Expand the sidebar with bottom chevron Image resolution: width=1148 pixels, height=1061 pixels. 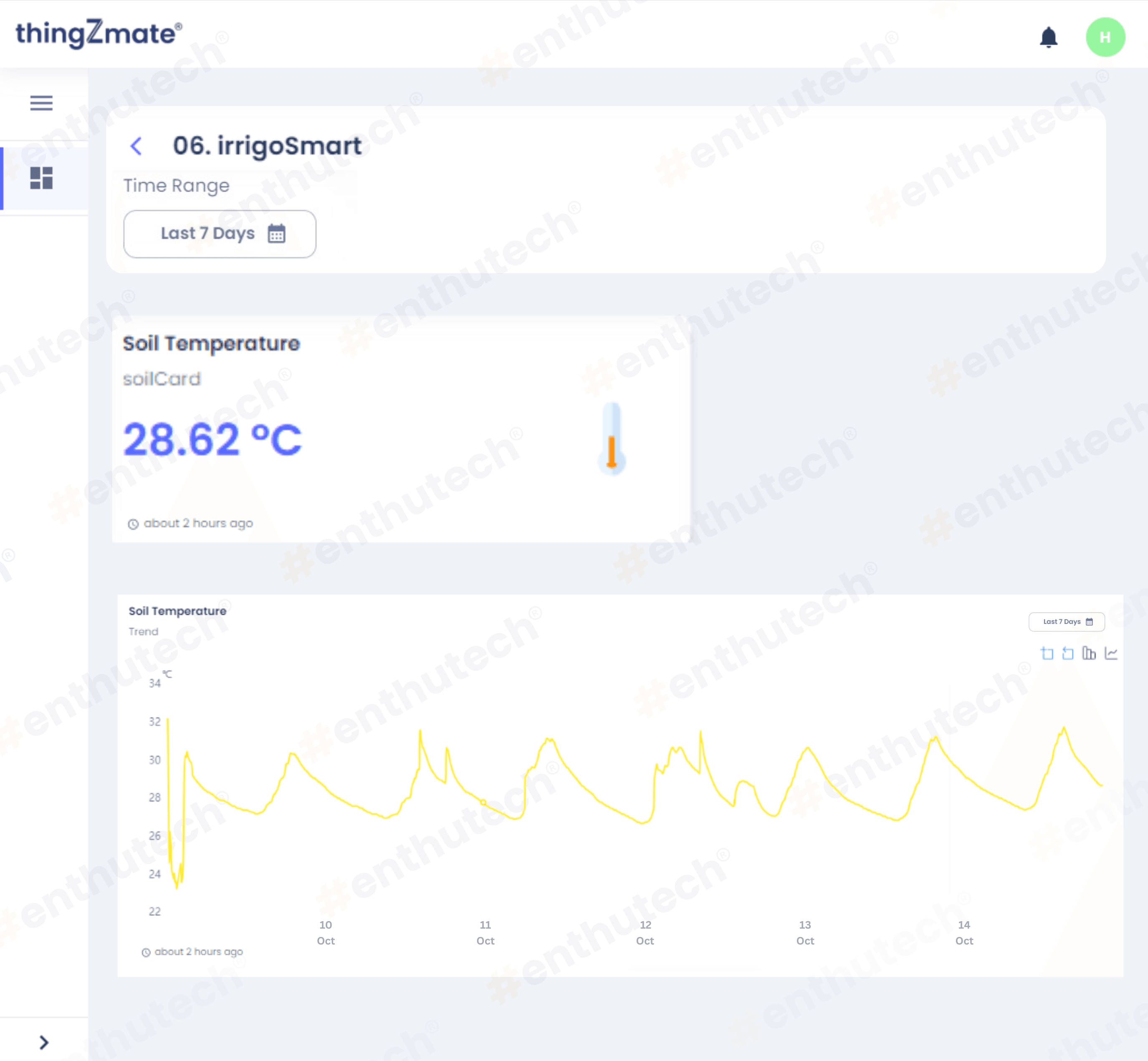coord(43,1042)
